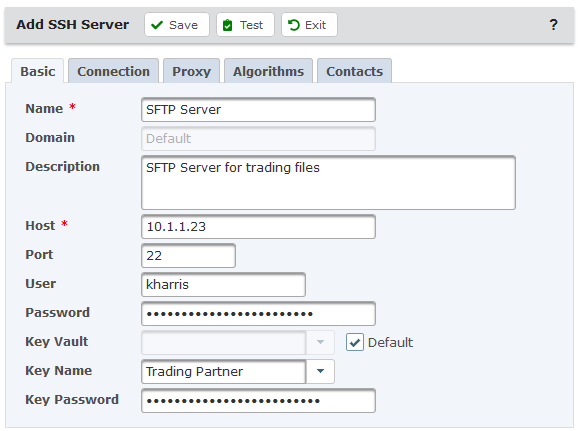Image resolution: width=578 pixels, height=431 pixels.
Task: Open the Algorithms tab
Action: [268, 71]
